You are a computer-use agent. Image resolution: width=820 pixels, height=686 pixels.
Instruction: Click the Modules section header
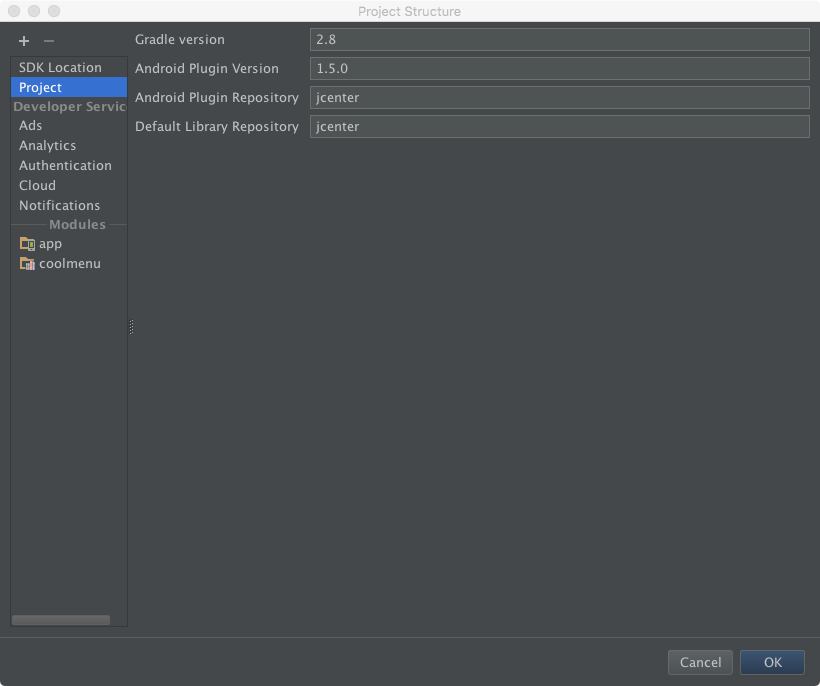(x=77, y=224)
